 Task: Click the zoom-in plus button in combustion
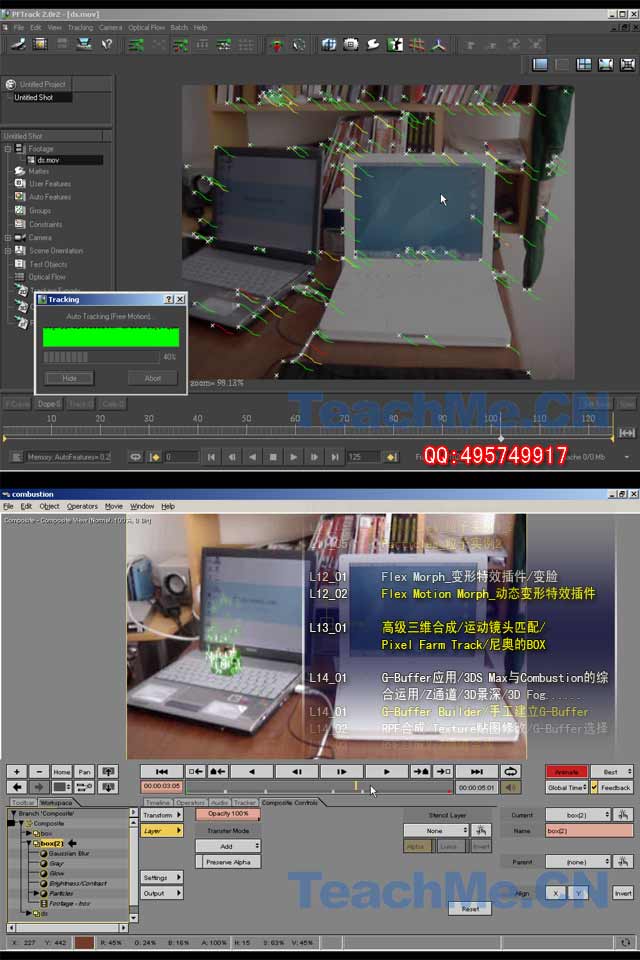point(17,771)
